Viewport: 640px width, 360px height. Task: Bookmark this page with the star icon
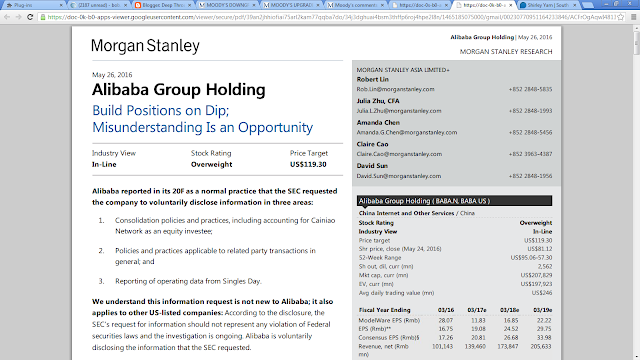(x=621, y=17)
